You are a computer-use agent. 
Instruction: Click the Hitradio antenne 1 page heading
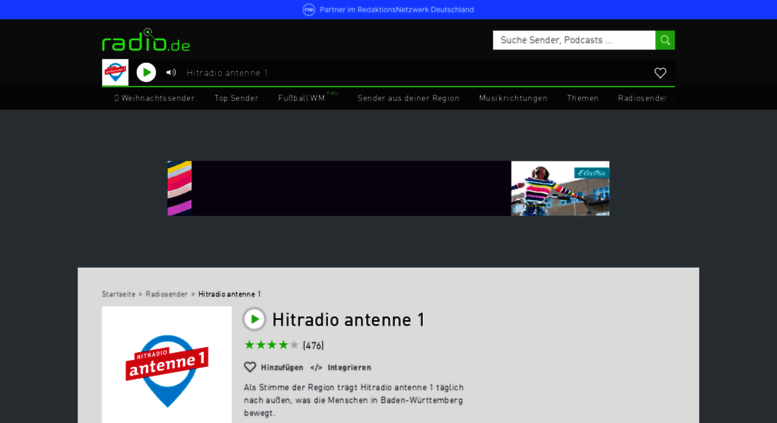[348, 320]
